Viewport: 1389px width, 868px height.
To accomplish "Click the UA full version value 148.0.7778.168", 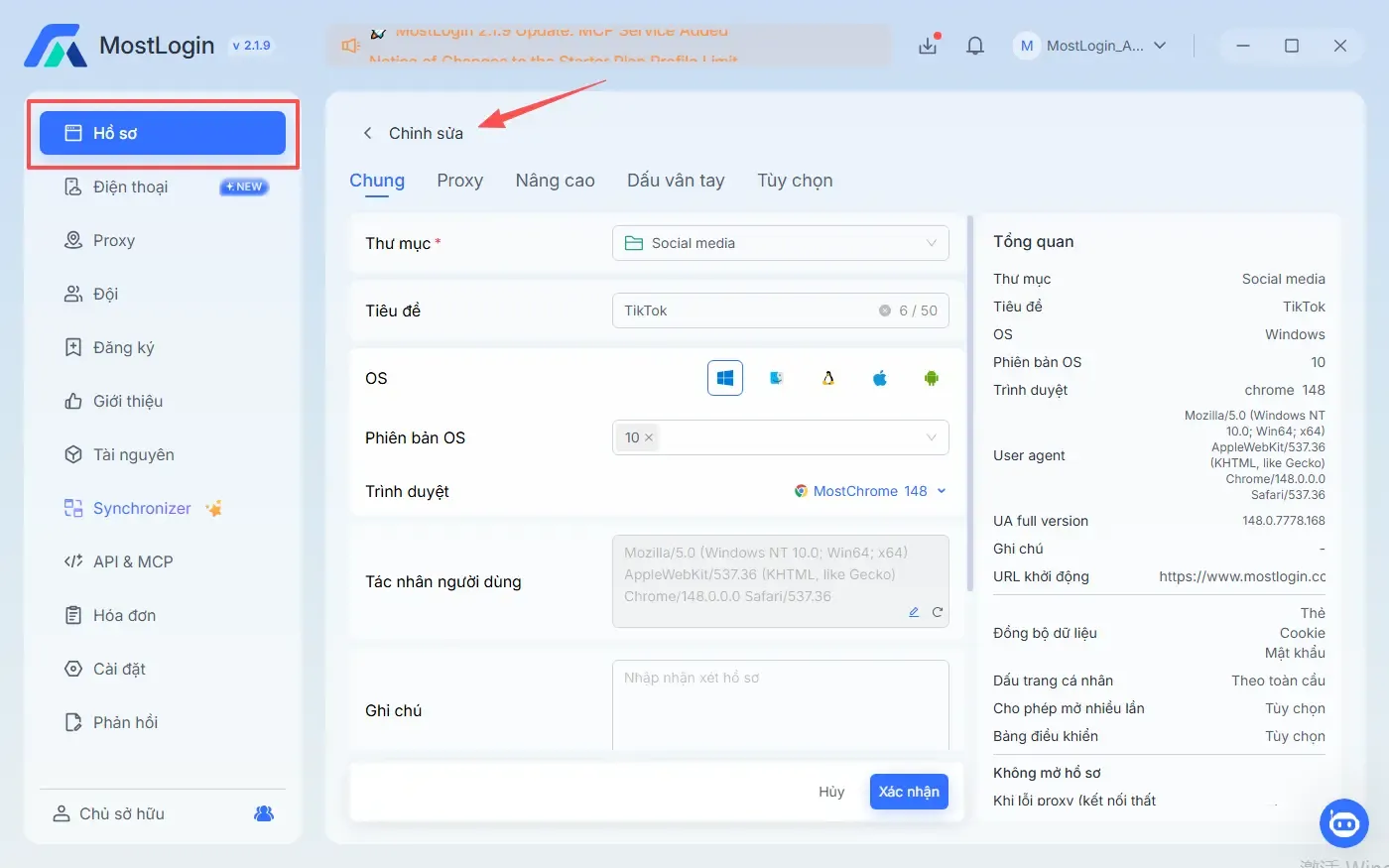I will point(1284,521).
